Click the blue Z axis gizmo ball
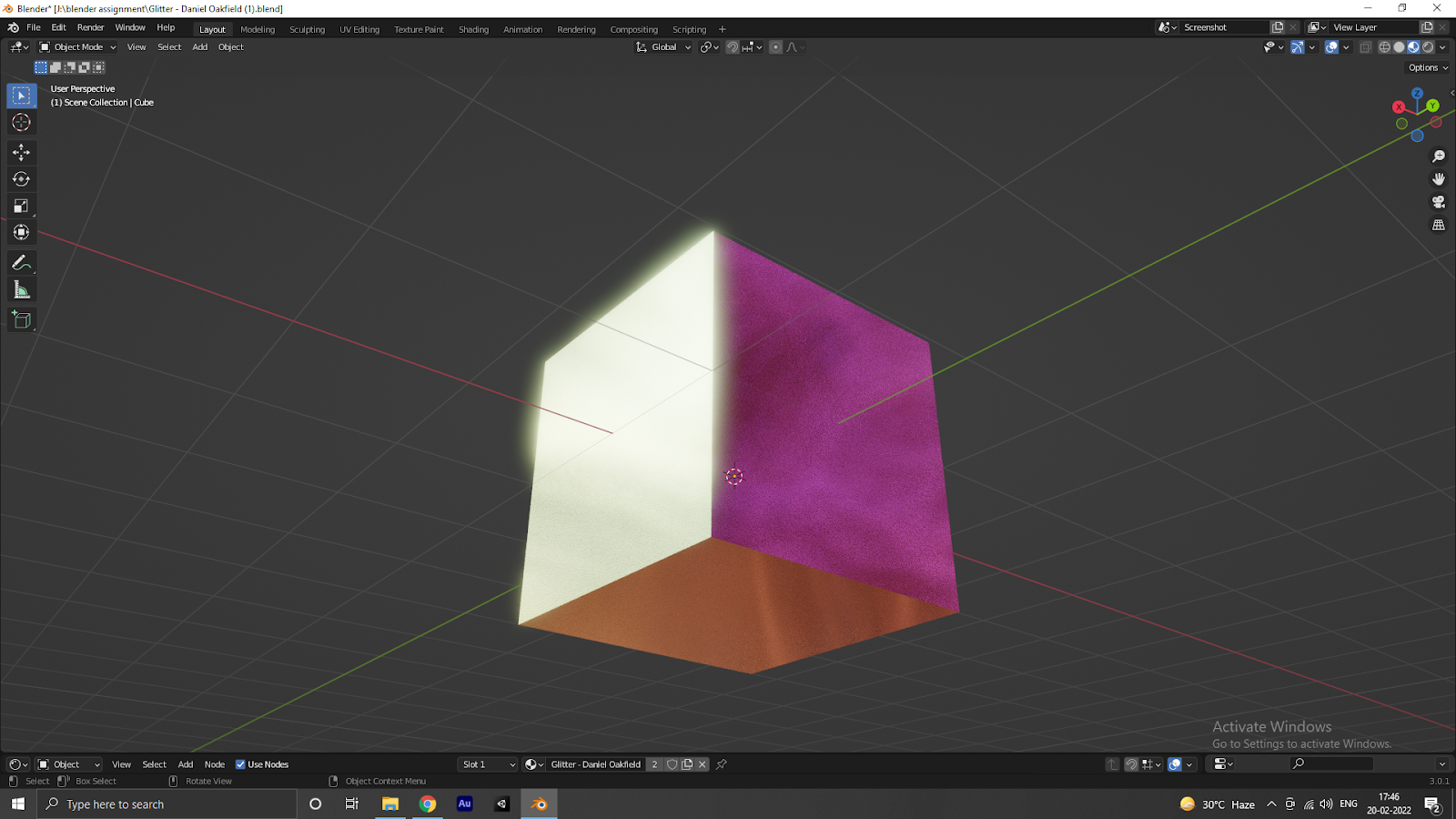Image resolution: width=1456 pixels, height=819 pixels. (1417, 93)
